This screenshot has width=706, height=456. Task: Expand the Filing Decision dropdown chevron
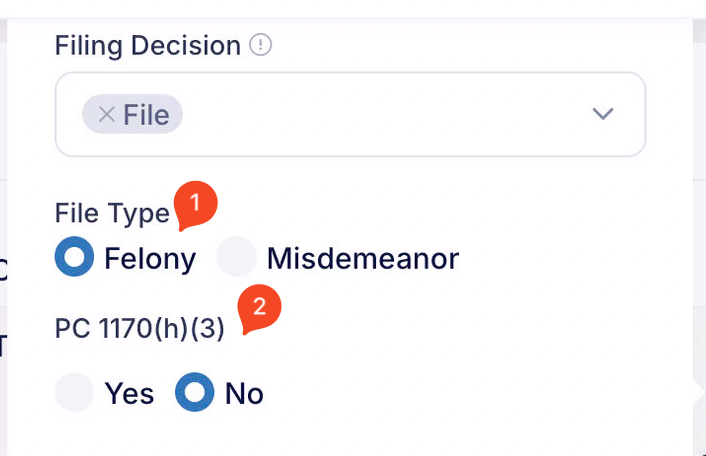[603, 113]
